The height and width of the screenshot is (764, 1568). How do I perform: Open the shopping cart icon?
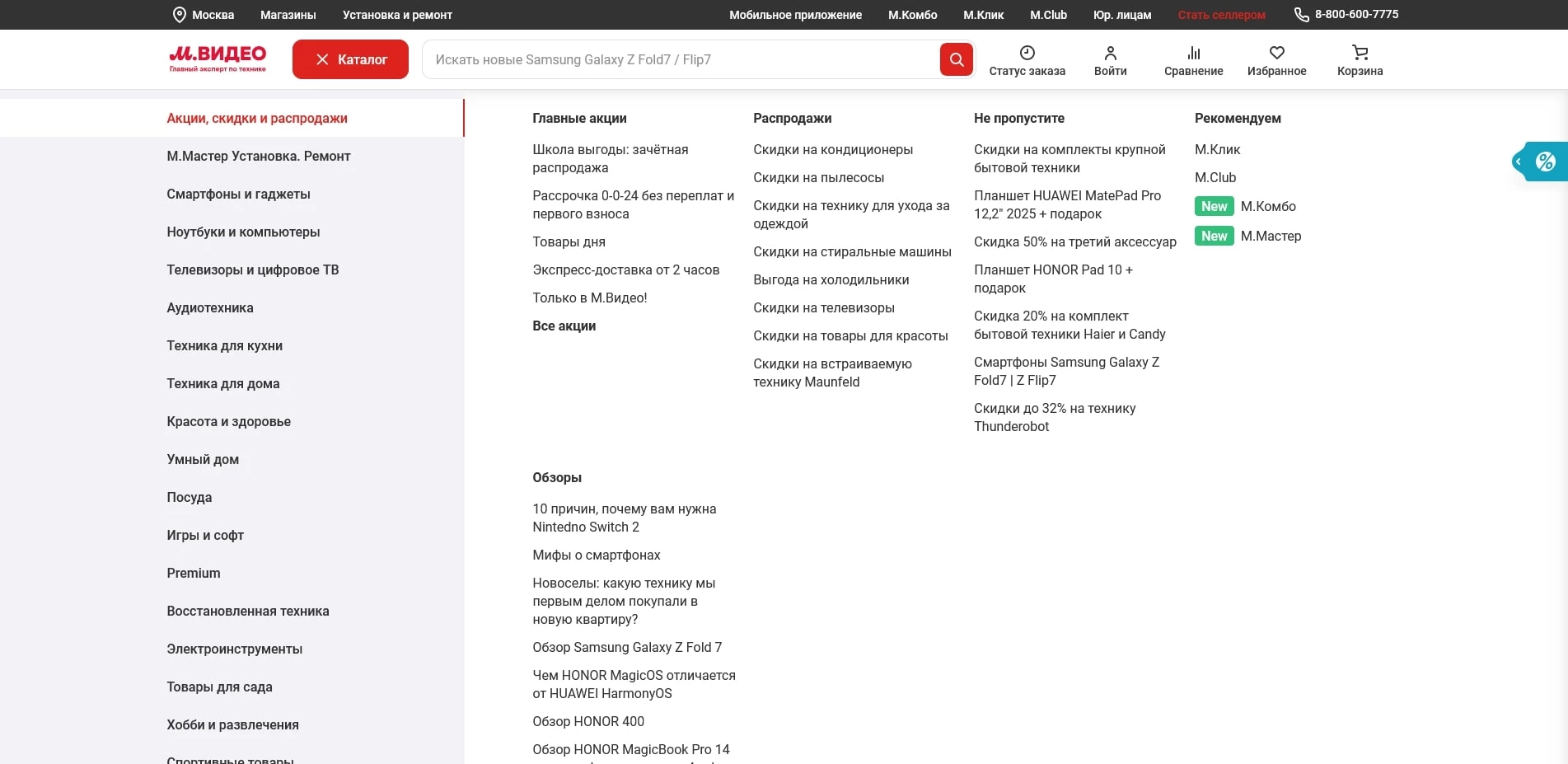coord(1360,53)
